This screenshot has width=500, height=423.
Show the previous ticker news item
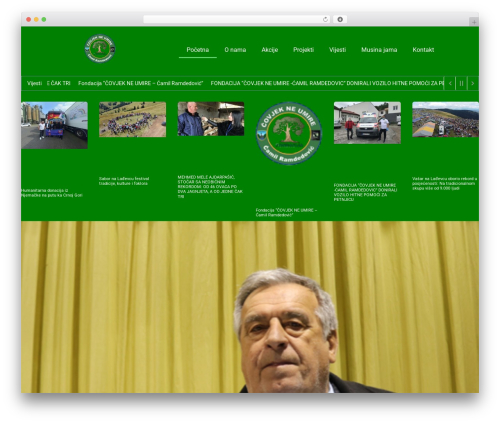(450, 83)
